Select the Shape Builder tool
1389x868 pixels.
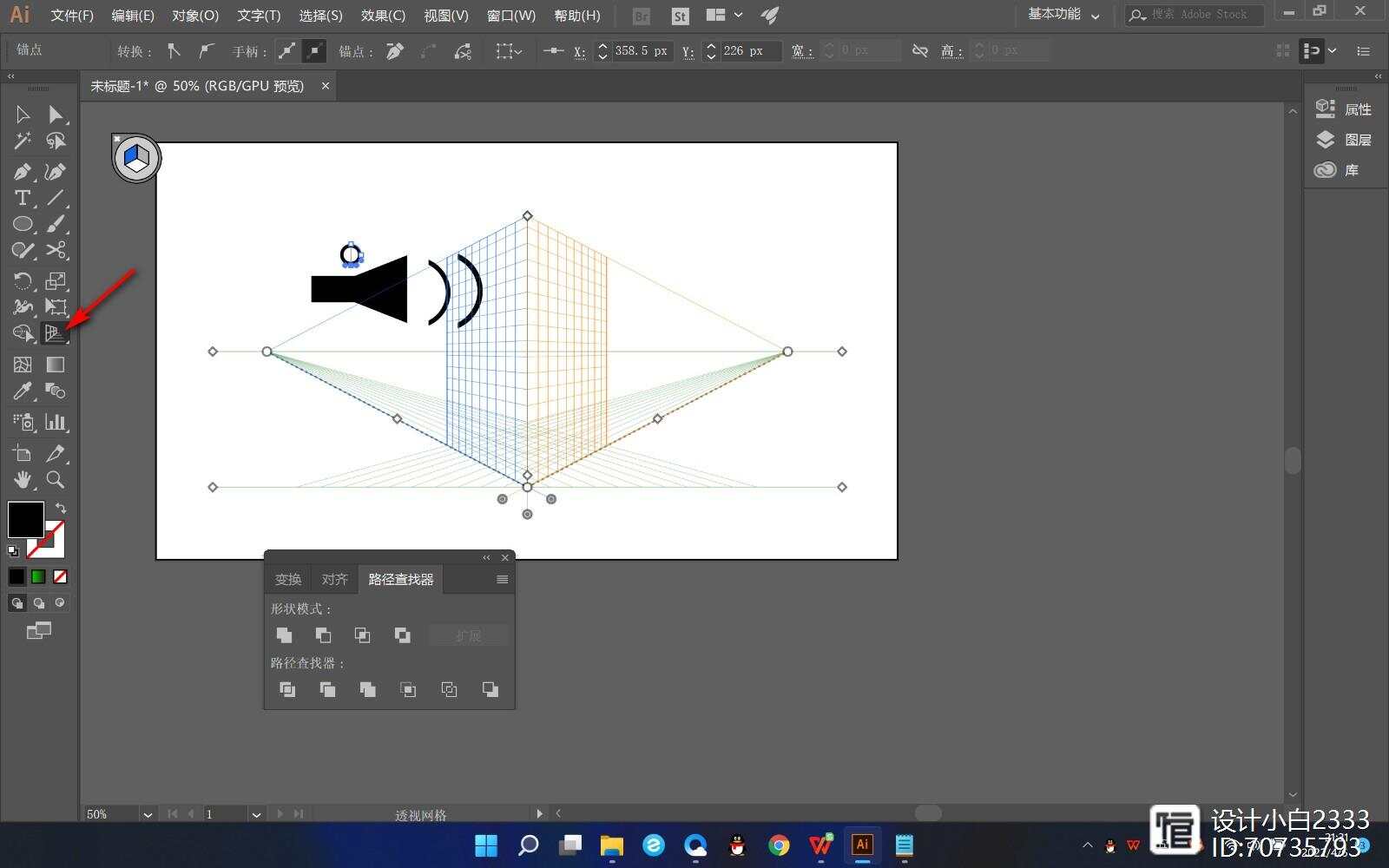23,333
